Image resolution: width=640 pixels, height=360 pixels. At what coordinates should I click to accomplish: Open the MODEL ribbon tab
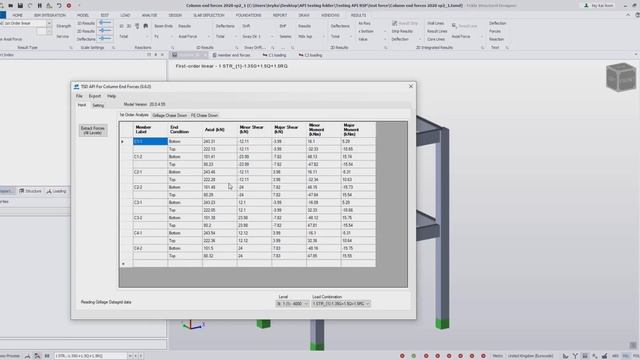(83, 15)
